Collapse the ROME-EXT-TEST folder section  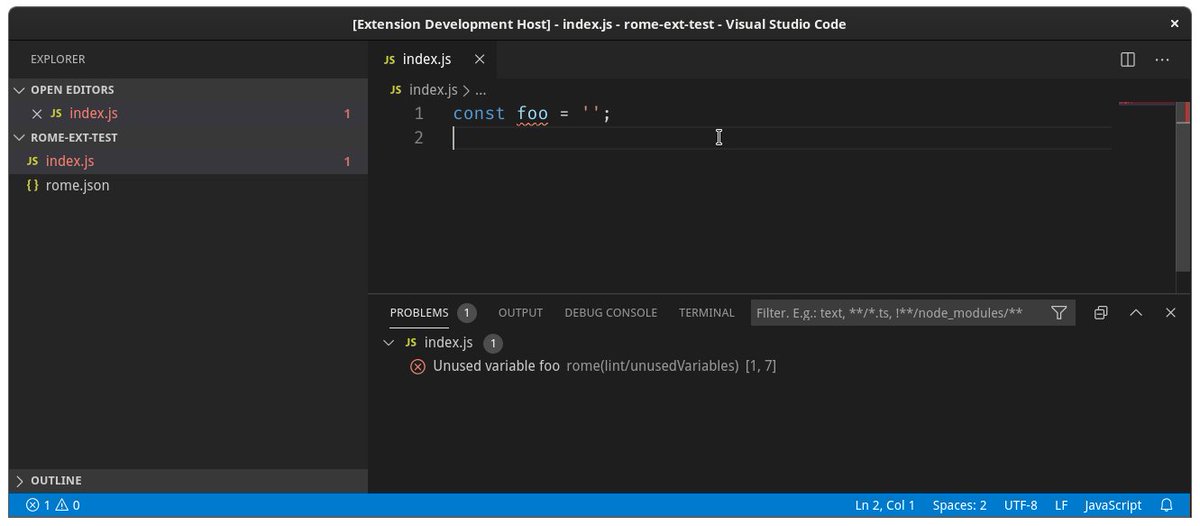pos(188,137)
